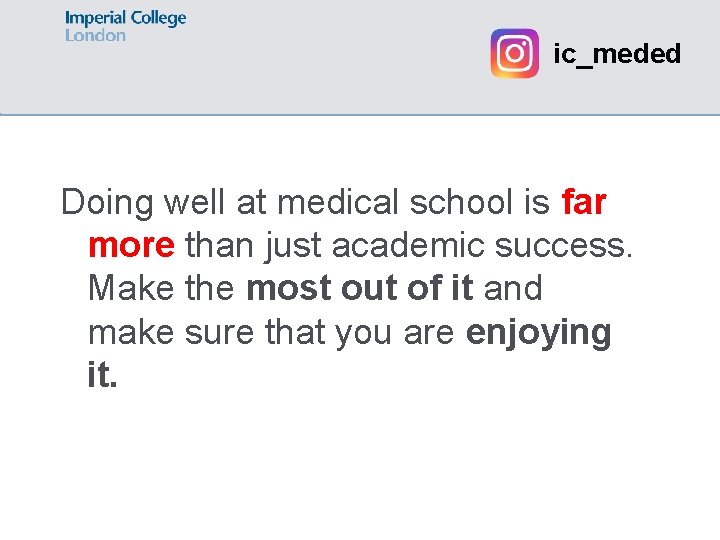Select the red word "more"

pos(131,246)
